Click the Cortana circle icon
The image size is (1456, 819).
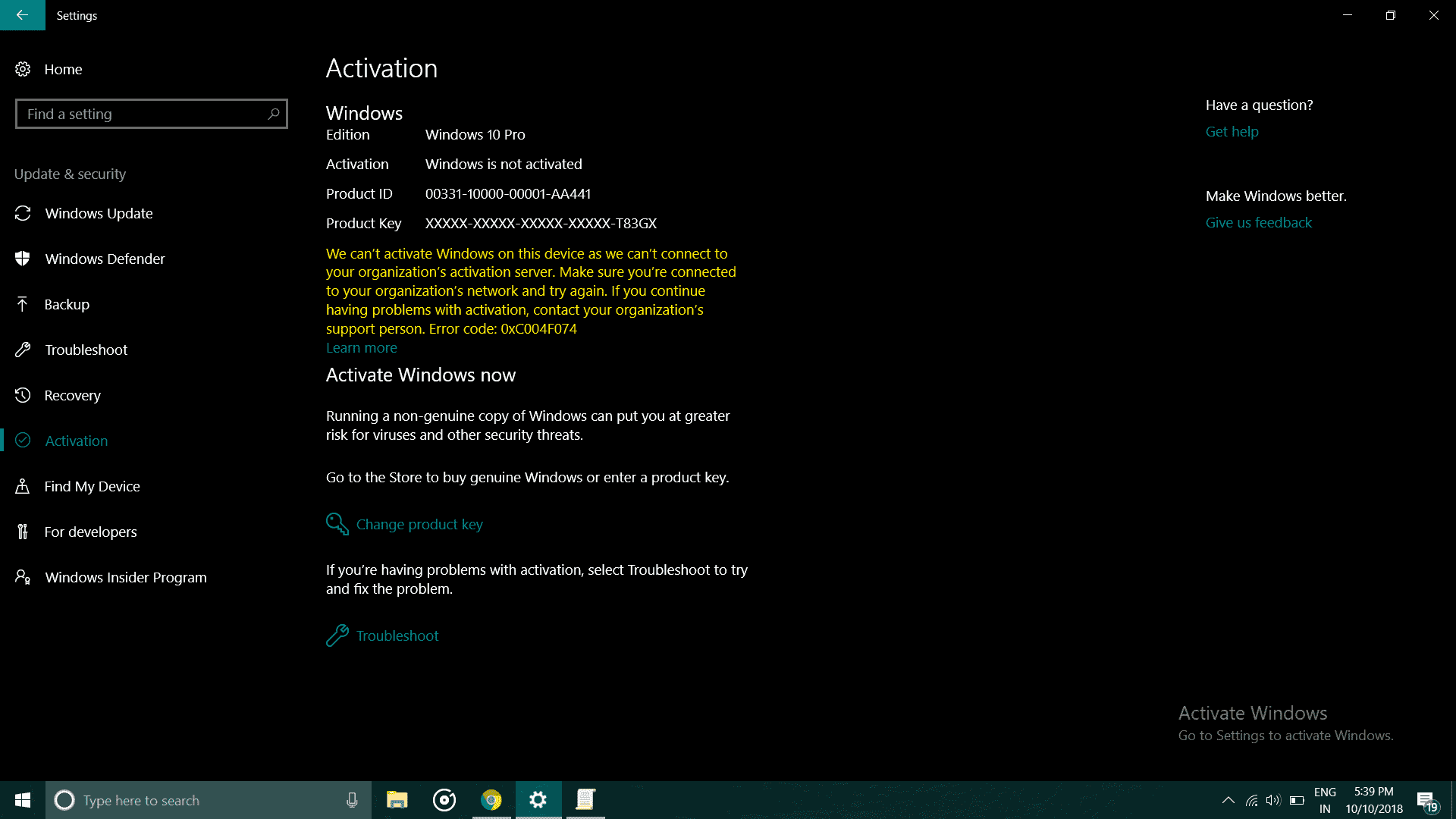click(64, 800)
